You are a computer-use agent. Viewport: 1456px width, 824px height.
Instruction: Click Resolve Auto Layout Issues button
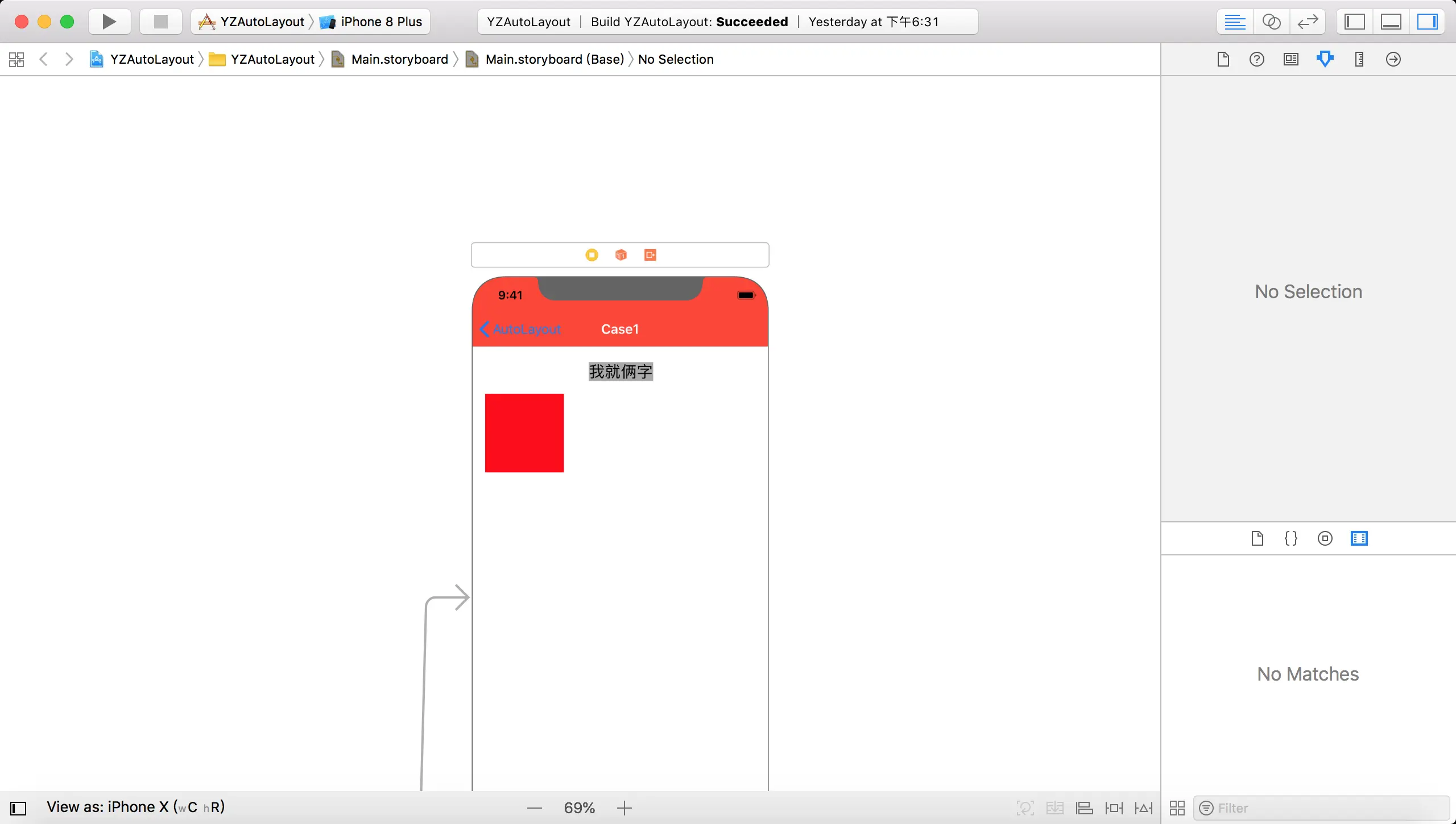pyautogui.click(x=1143, y=808)
